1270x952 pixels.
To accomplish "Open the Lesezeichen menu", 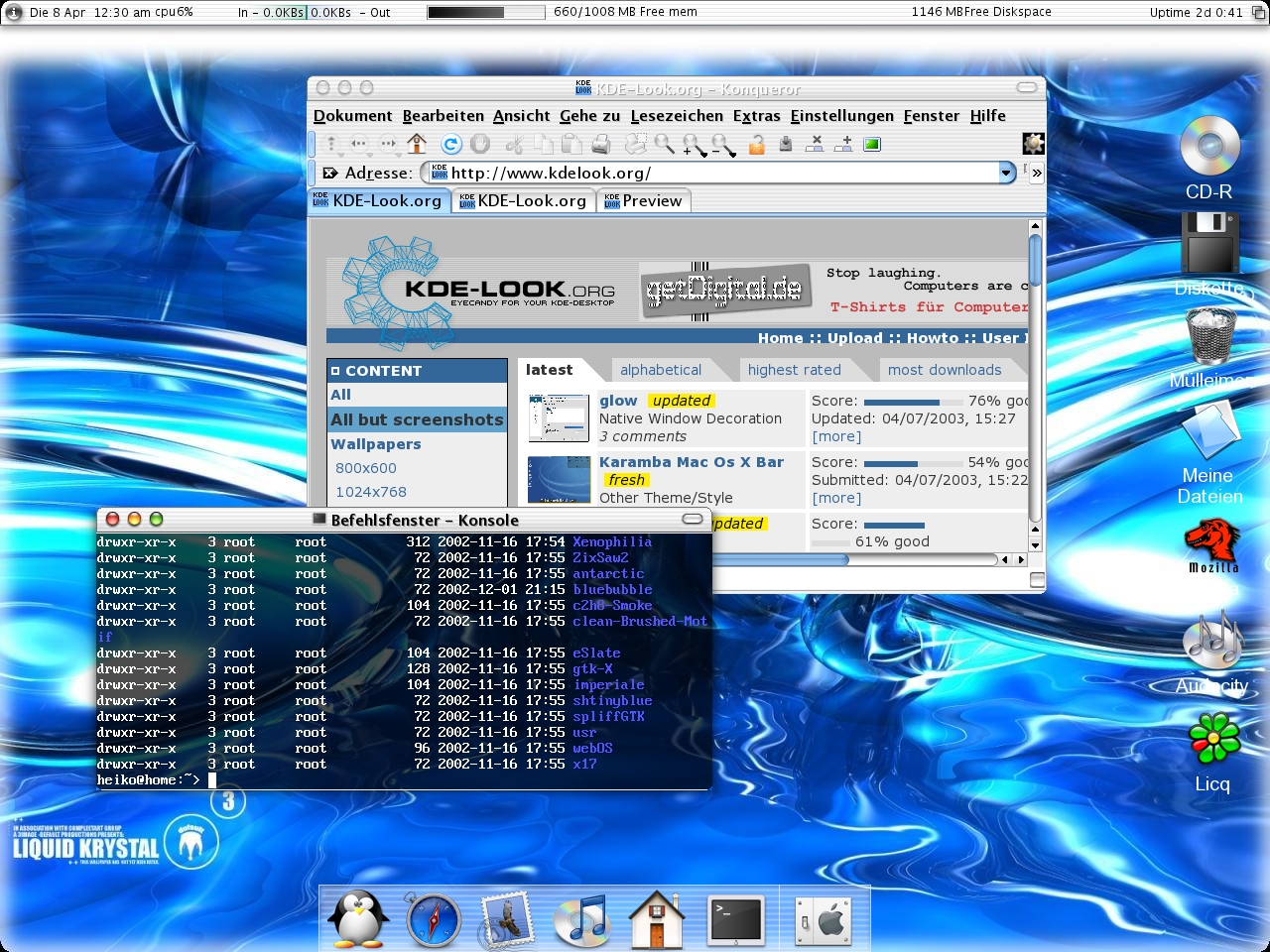I will 677,116.
